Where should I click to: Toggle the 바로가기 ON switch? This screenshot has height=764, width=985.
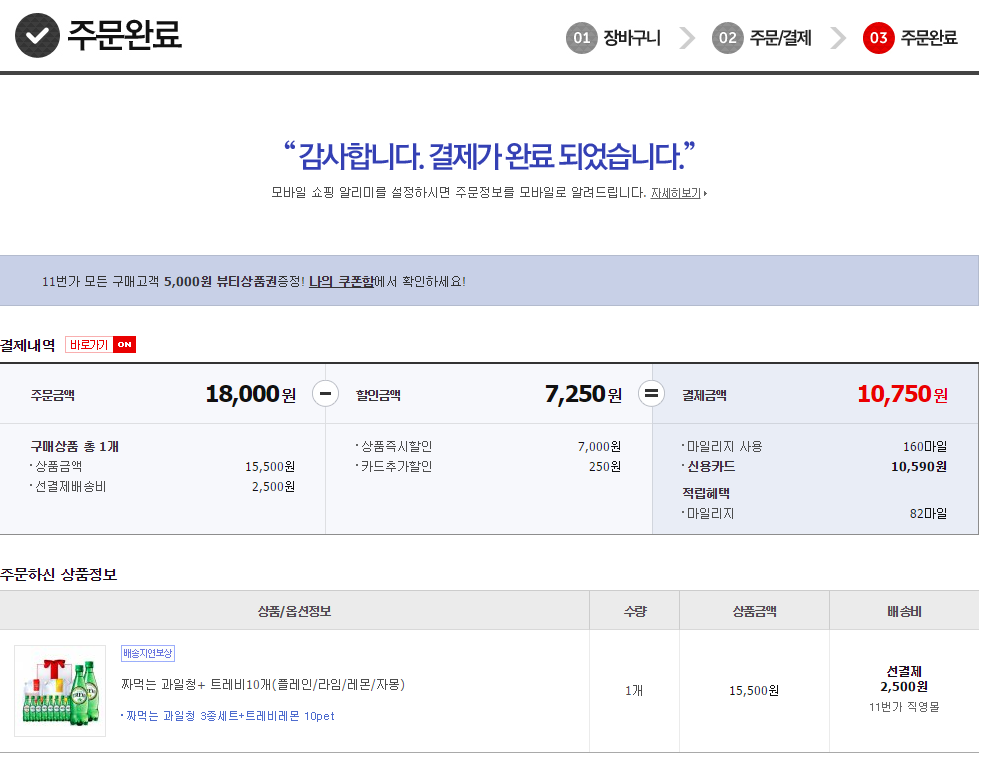coord(100,345)
